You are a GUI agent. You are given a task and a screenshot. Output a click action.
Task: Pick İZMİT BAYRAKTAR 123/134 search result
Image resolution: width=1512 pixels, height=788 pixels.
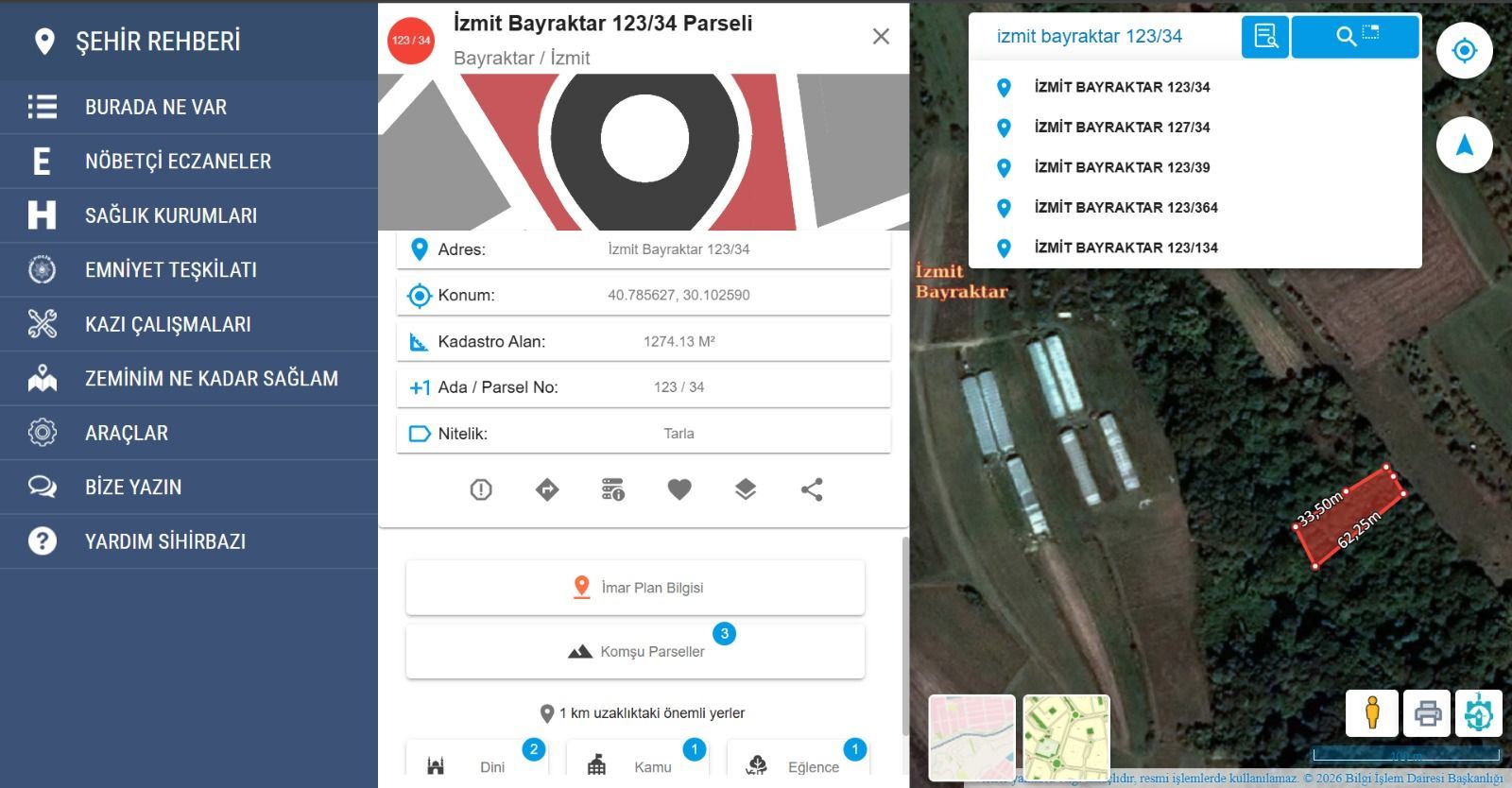tap(1125, 248)
